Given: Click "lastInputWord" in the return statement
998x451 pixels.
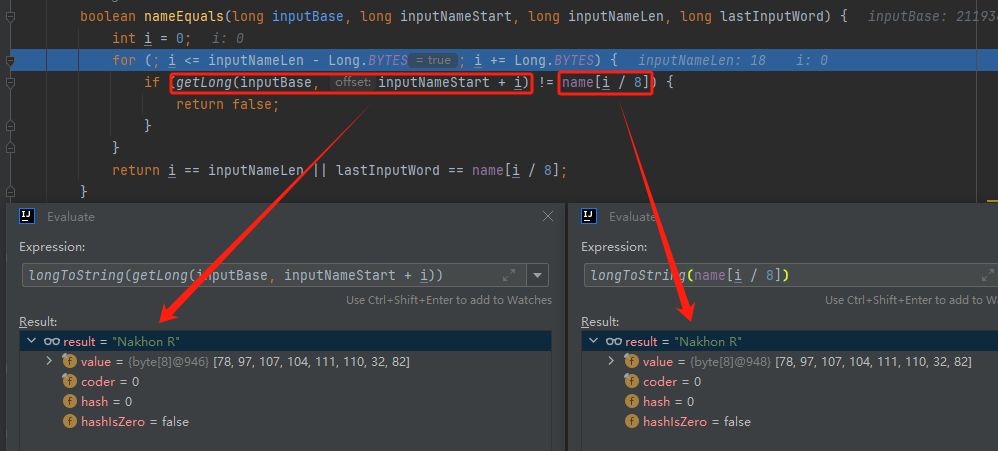Looking at the screenshot, I should coord(388,170).
